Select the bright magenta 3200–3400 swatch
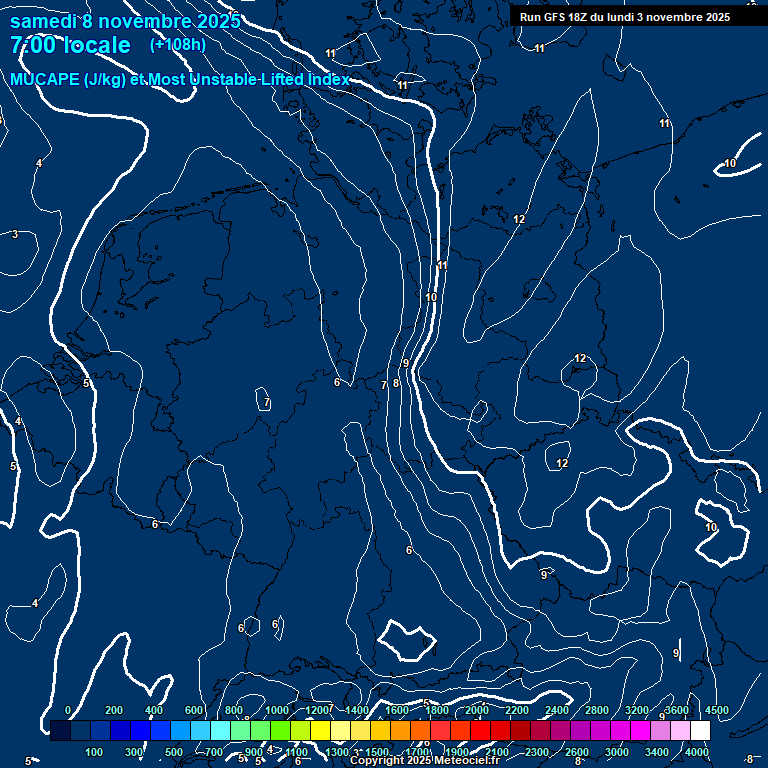The height and width of the screenshot is (768, 768). pos(640,730)
